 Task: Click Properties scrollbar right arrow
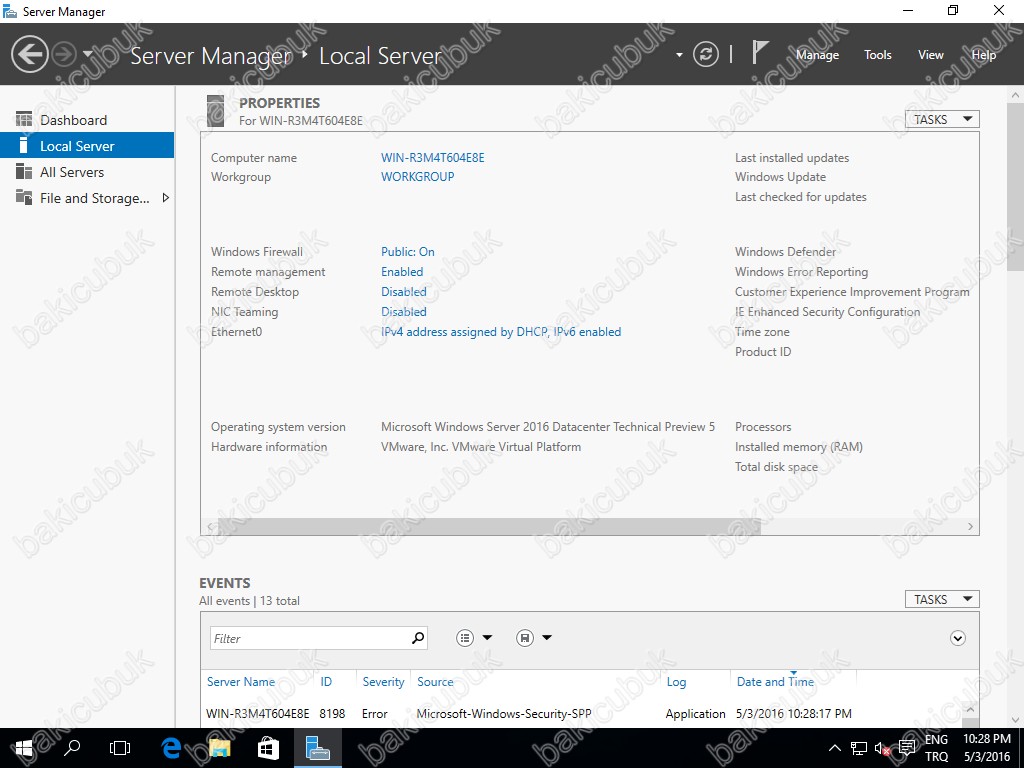(970, 526)
